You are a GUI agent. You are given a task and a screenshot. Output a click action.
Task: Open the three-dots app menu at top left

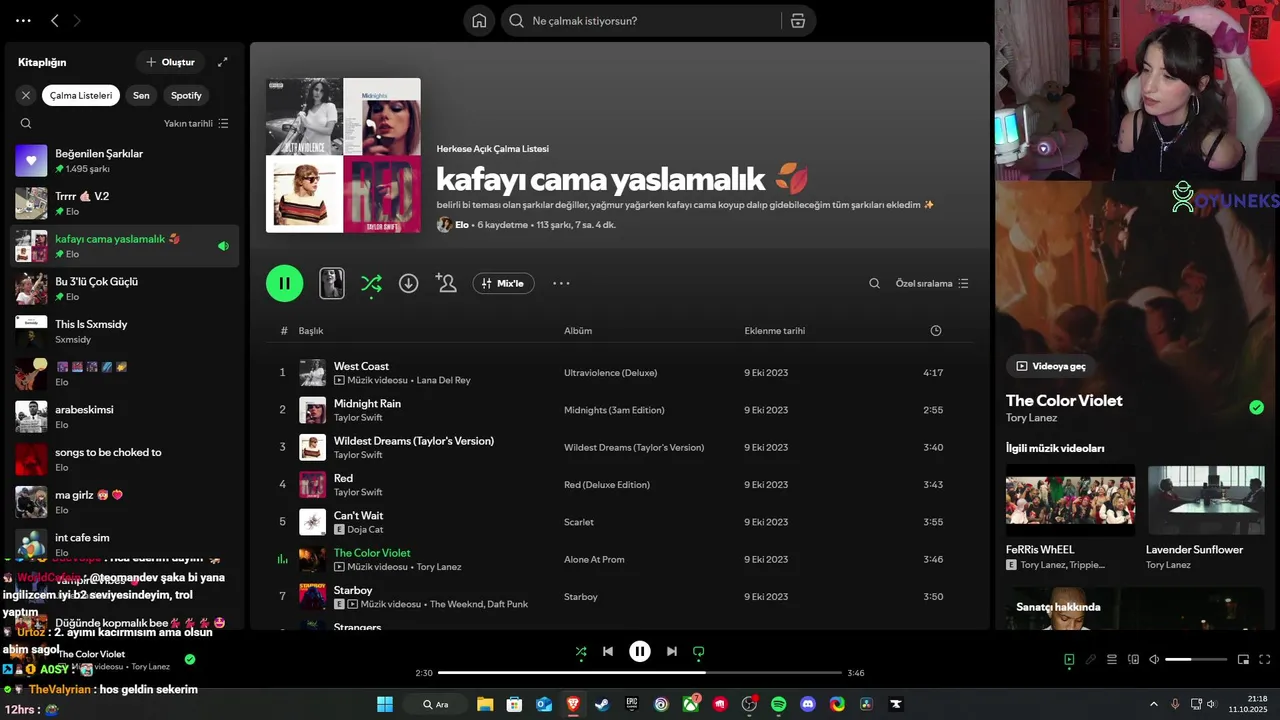(x=23, y=20)
